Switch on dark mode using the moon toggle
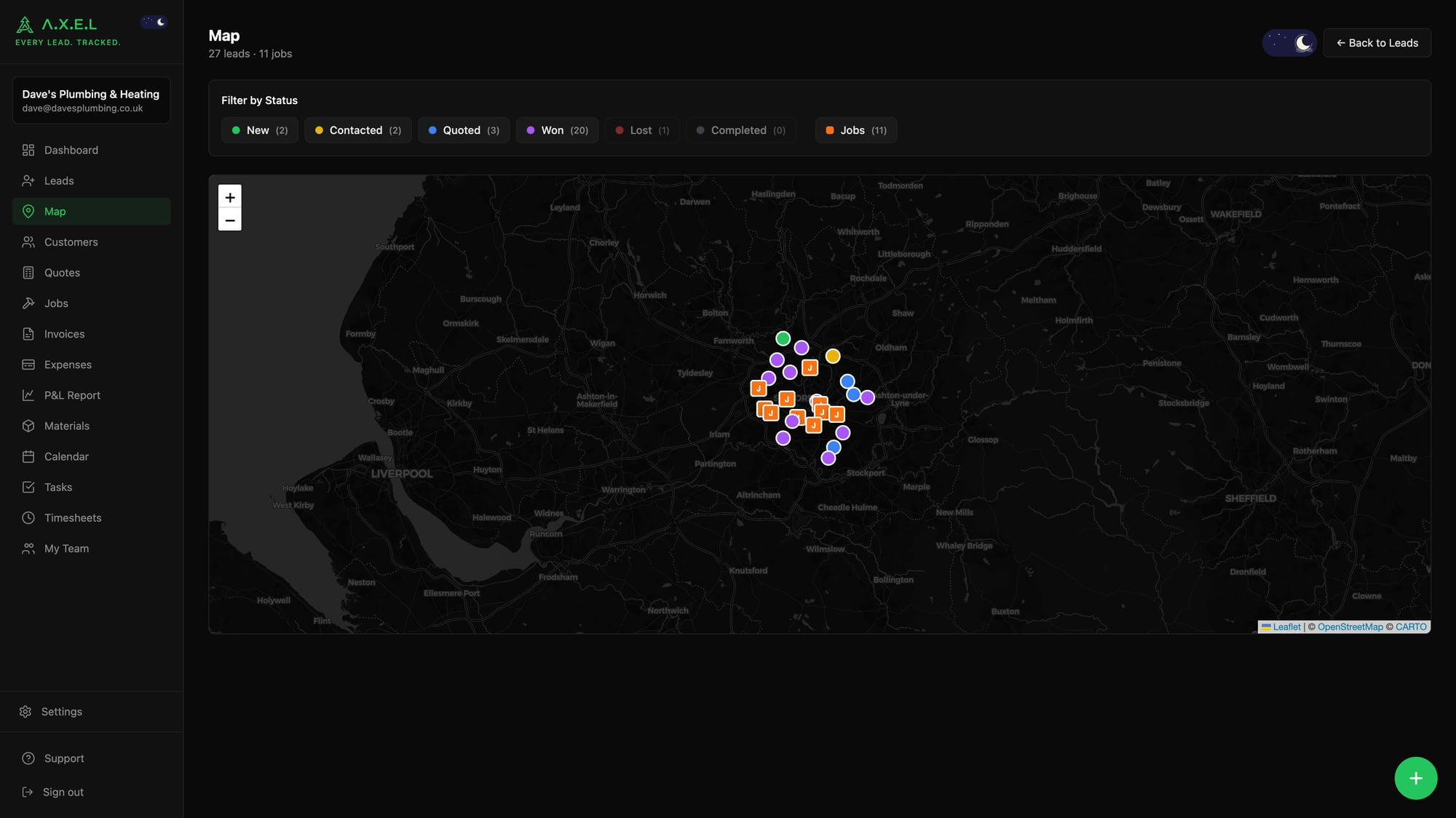 click(1289, 43)
